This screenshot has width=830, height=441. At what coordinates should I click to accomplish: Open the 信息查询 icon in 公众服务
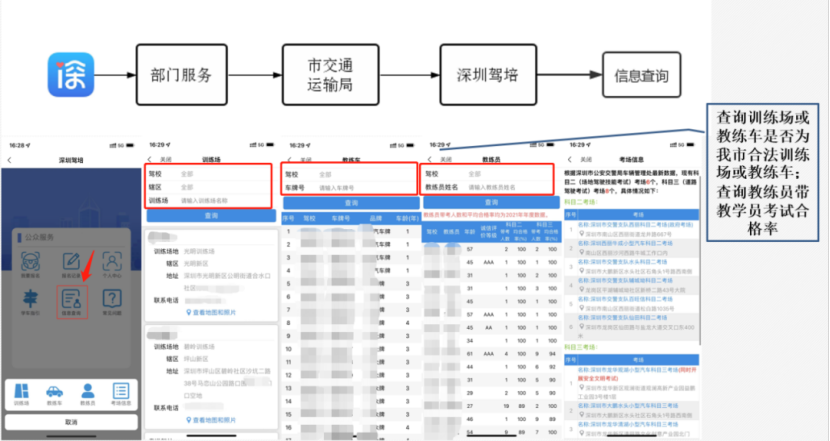[x=70, y=297]
